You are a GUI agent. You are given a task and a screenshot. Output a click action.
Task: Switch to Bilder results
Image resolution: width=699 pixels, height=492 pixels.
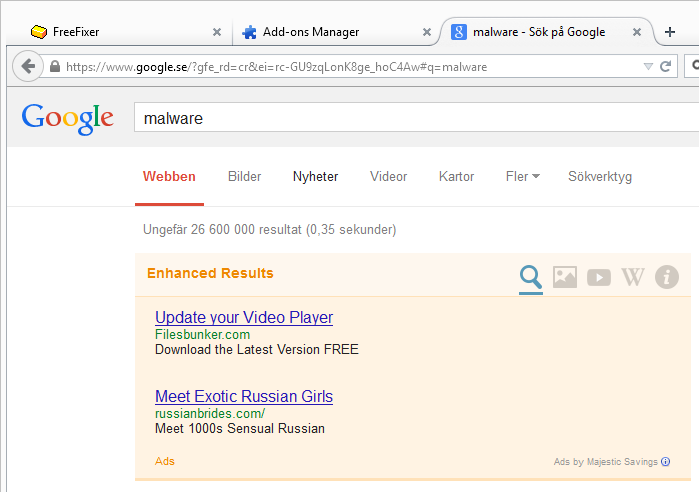[244, 176]
